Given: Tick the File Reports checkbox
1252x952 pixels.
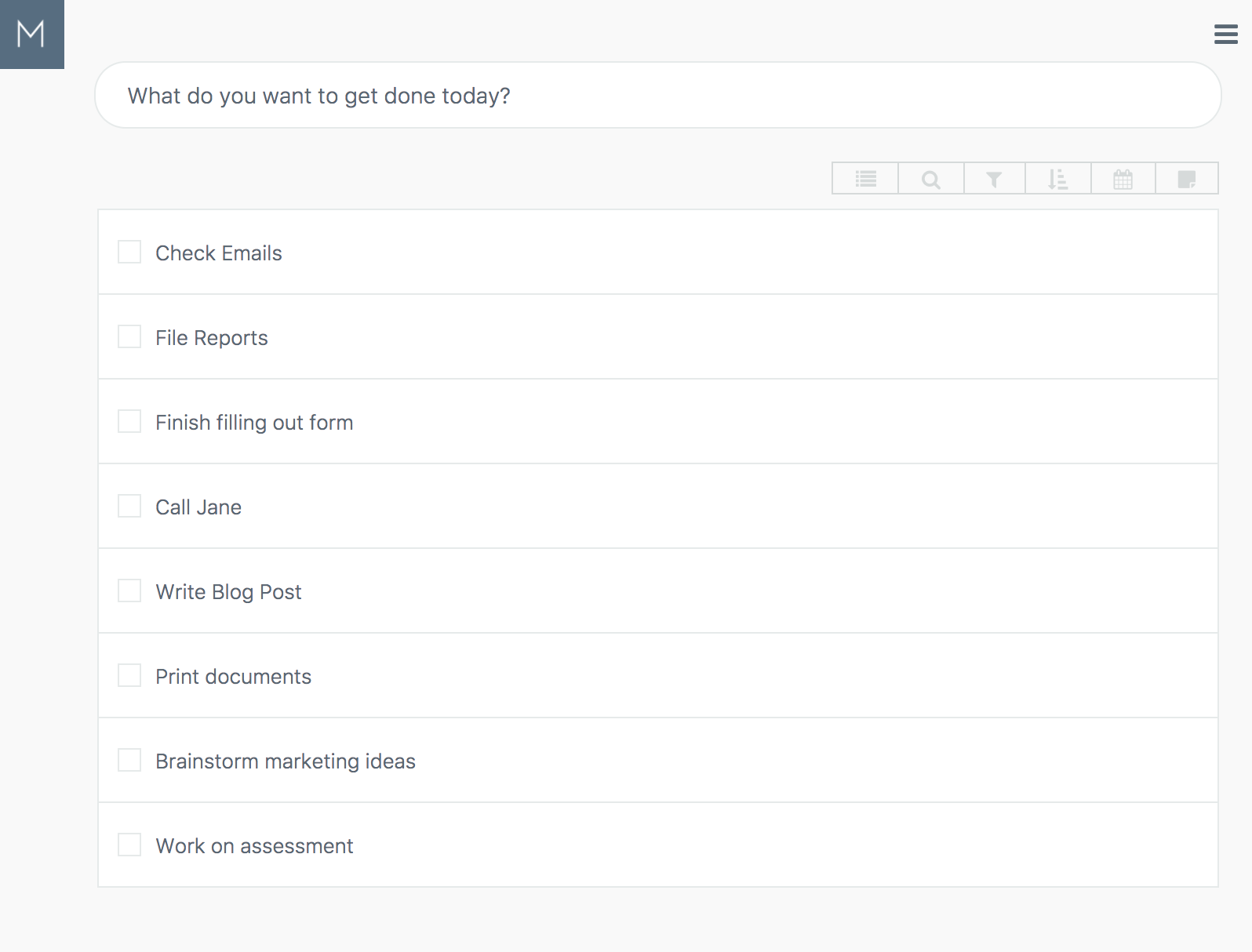Looking at the screenshot, I should (x=129, y=336).
